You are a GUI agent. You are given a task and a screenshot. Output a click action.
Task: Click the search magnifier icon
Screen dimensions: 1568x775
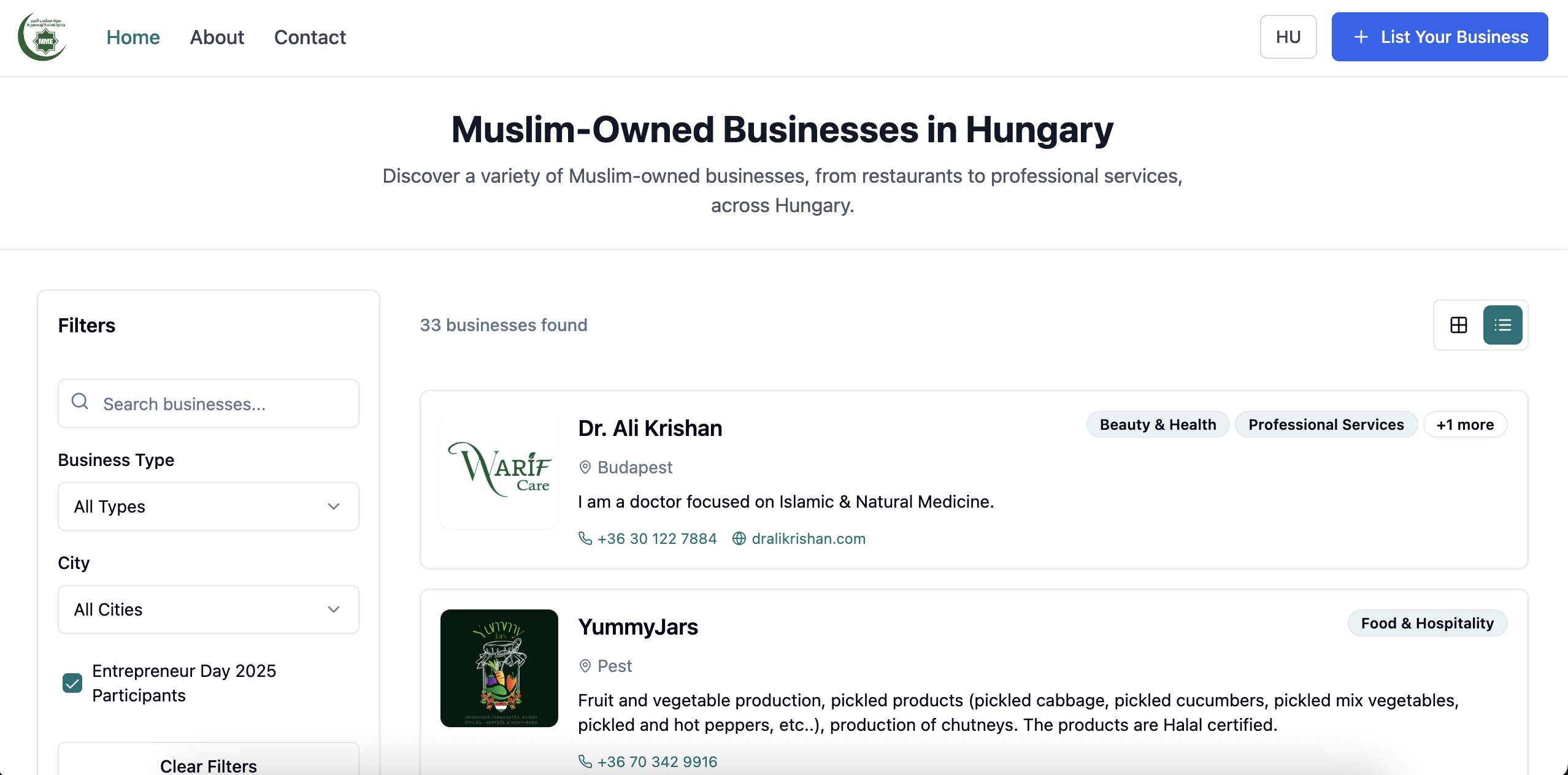point(79,402)
